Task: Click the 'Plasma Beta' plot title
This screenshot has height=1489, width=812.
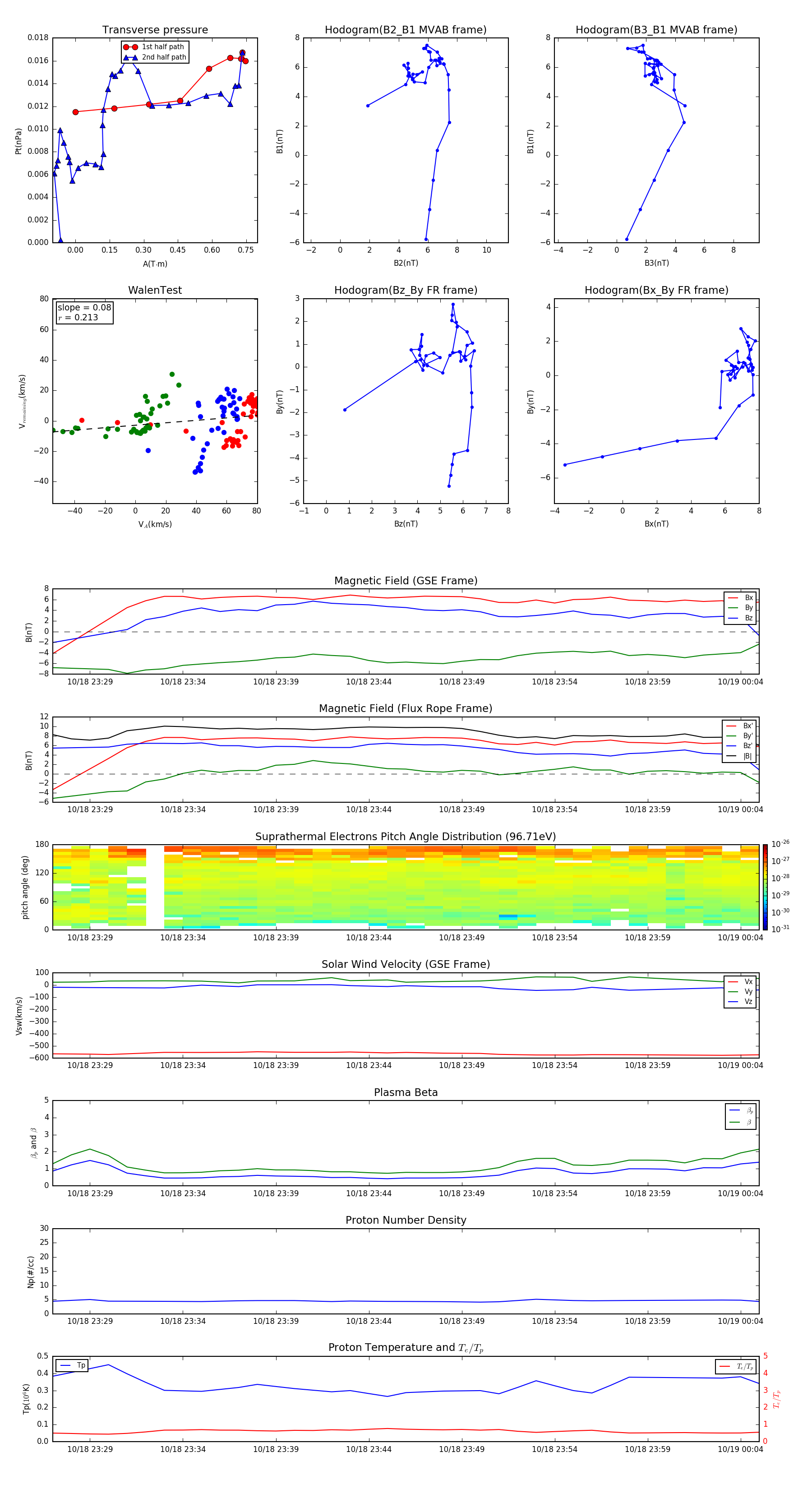Action: click(x=406, y=1092)
